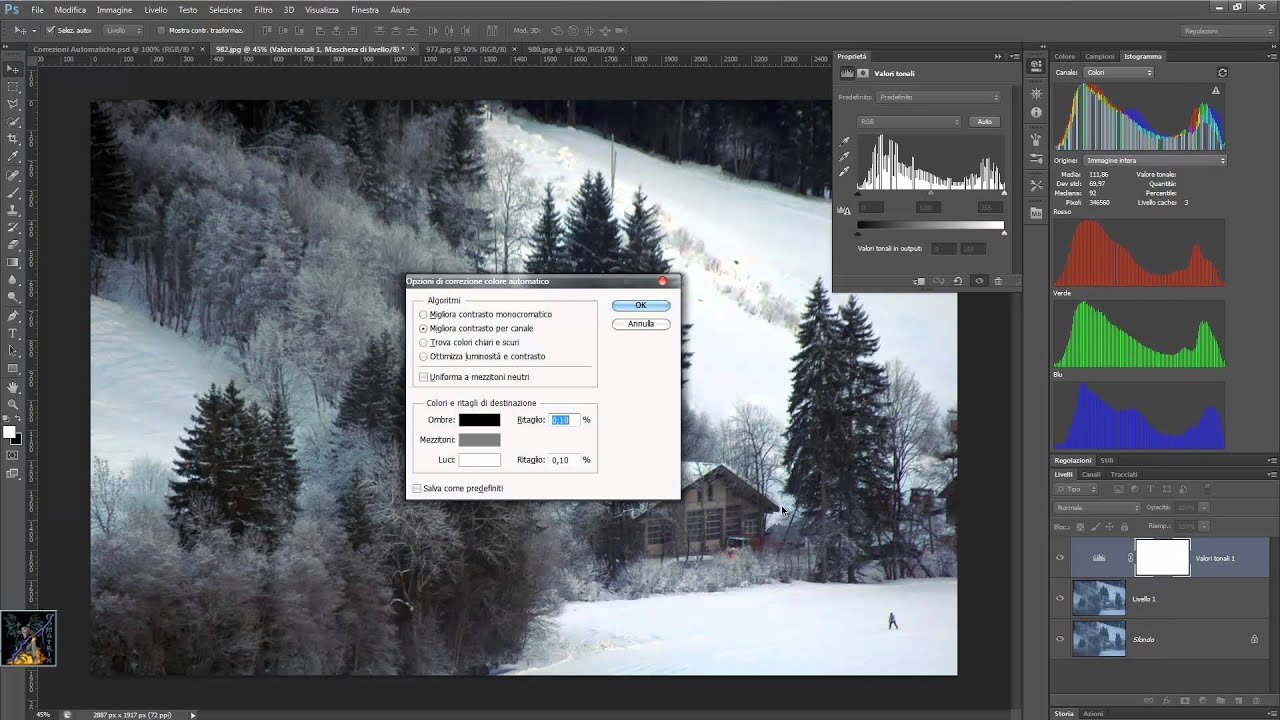Select the Gradient tool
This screenshot has height=720, width=1280.
(13, 262)
